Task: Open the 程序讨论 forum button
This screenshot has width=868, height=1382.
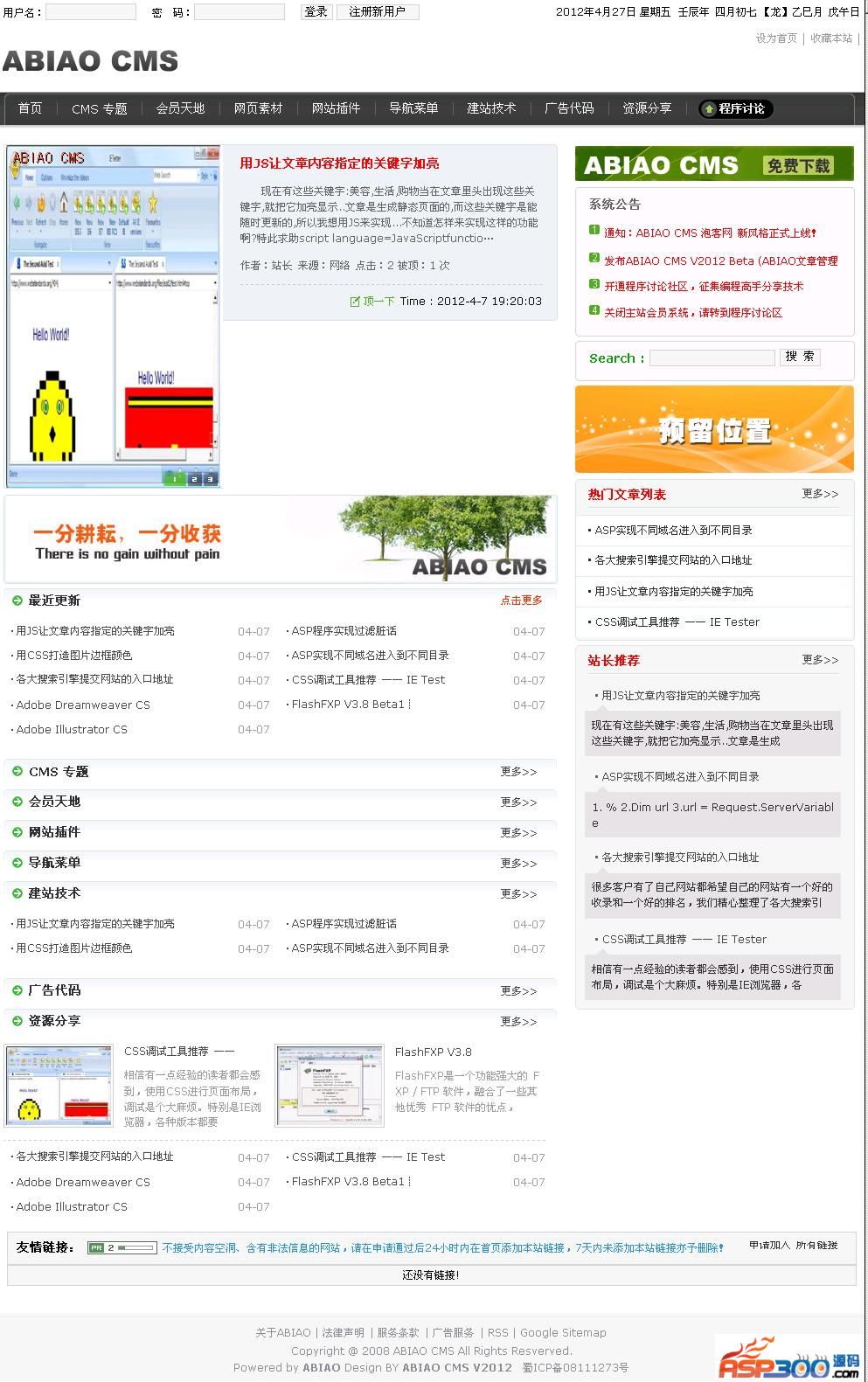Action: coord(735,108)
